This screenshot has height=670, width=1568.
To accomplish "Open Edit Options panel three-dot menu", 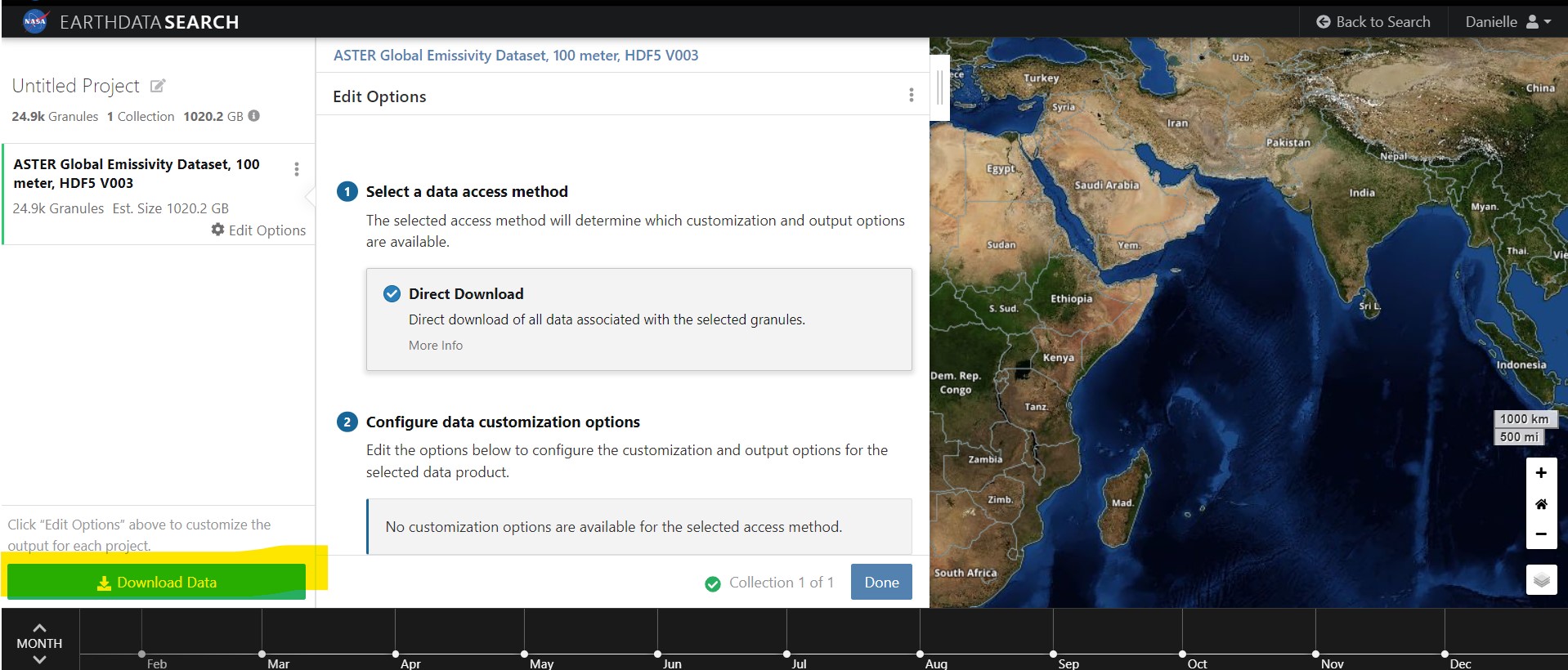I will [x=912, y=96].
